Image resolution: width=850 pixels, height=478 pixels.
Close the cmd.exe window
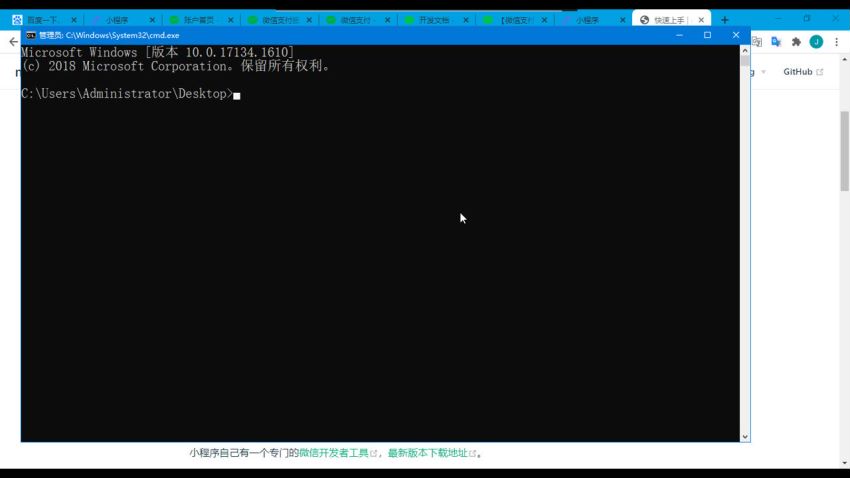[x=736, y=35]
